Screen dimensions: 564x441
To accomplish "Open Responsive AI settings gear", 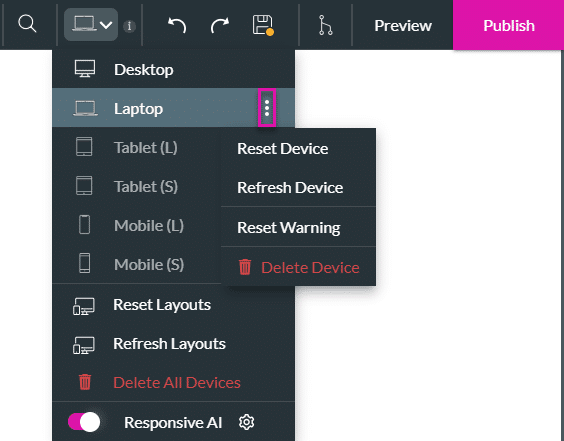I will click(246, 422).
